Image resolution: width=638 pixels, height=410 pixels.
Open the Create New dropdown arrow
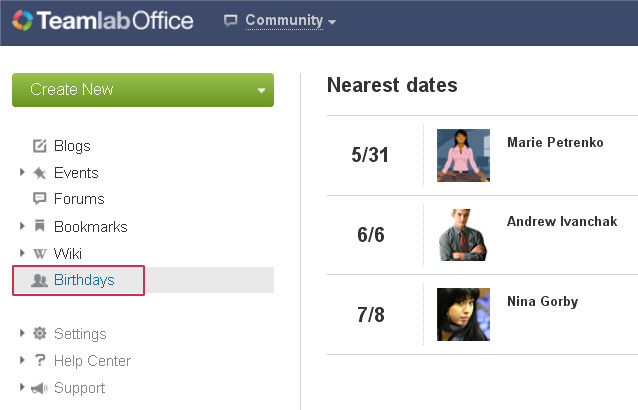point(261,90)
